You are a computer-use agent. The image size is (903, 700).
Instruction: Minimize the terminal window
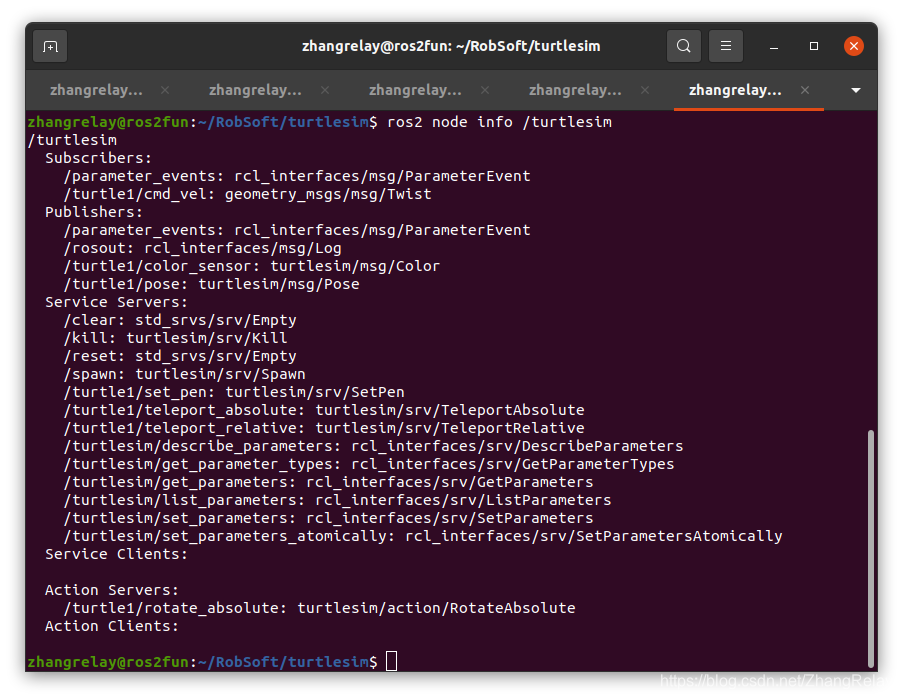pyautogui.click(x=774, y=46)
